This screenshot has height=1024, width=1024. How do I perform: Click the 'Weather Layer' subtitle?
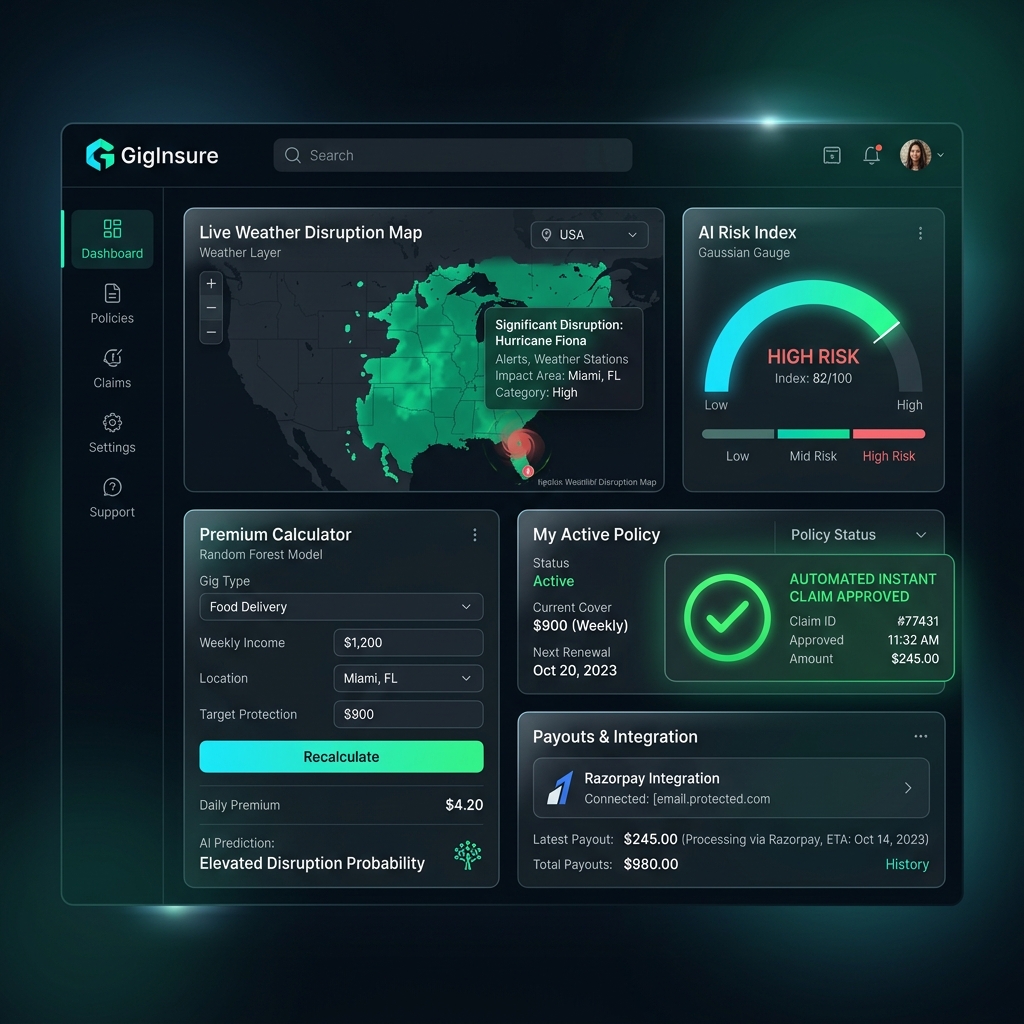click(240, 253)
